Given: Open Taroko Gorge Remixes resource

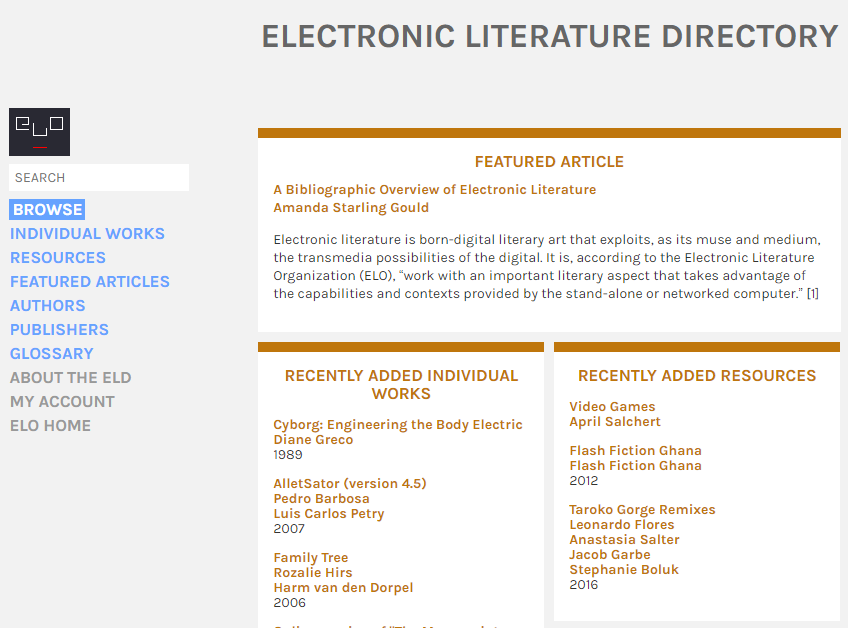Looking at the screenshot, I should pyautogui.click(x=642, y=510).
